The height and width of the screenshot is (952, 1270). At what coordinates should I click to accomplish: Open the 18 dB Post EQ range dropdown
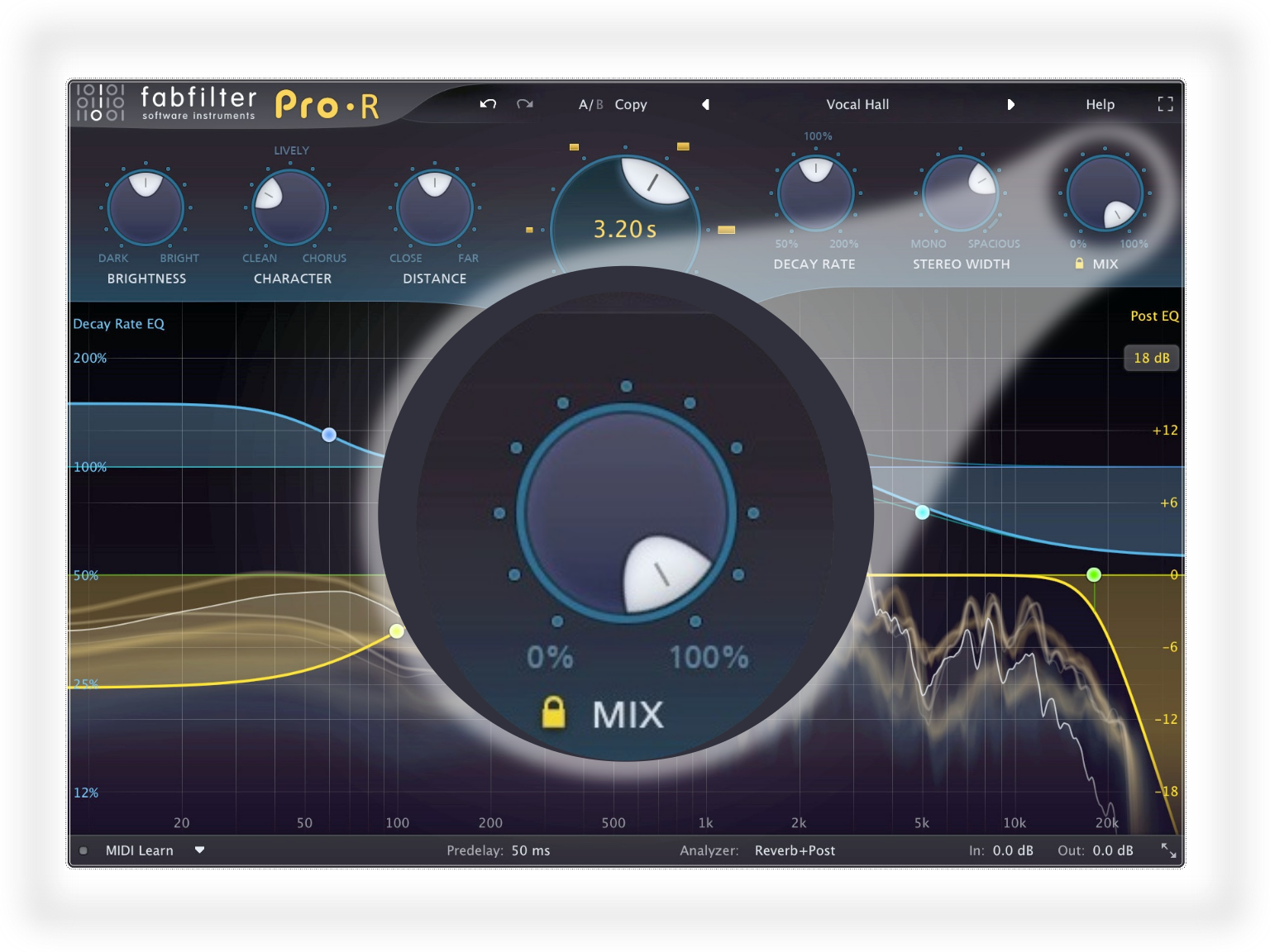click(x=1151, y=358)
